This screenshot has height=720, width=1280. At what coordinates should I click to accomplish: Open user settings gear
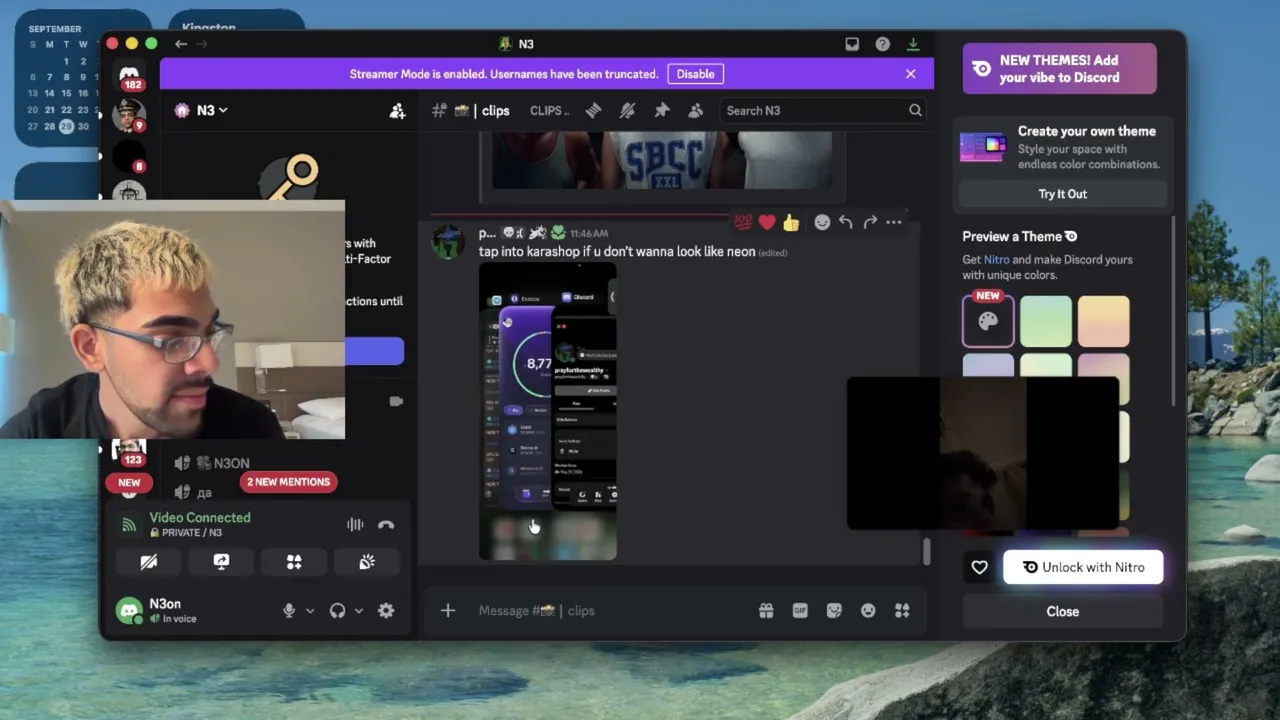(386, 611)
